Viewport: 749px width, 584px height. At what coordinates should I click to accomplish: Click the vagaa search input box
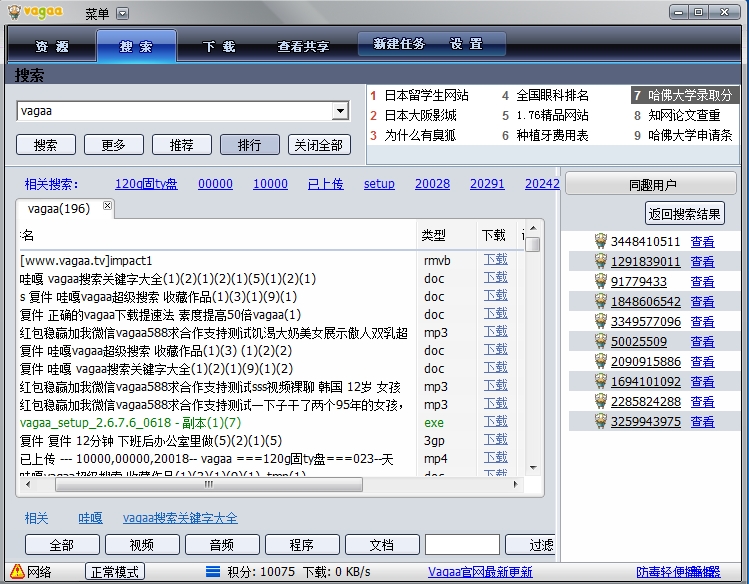point(175,111)
